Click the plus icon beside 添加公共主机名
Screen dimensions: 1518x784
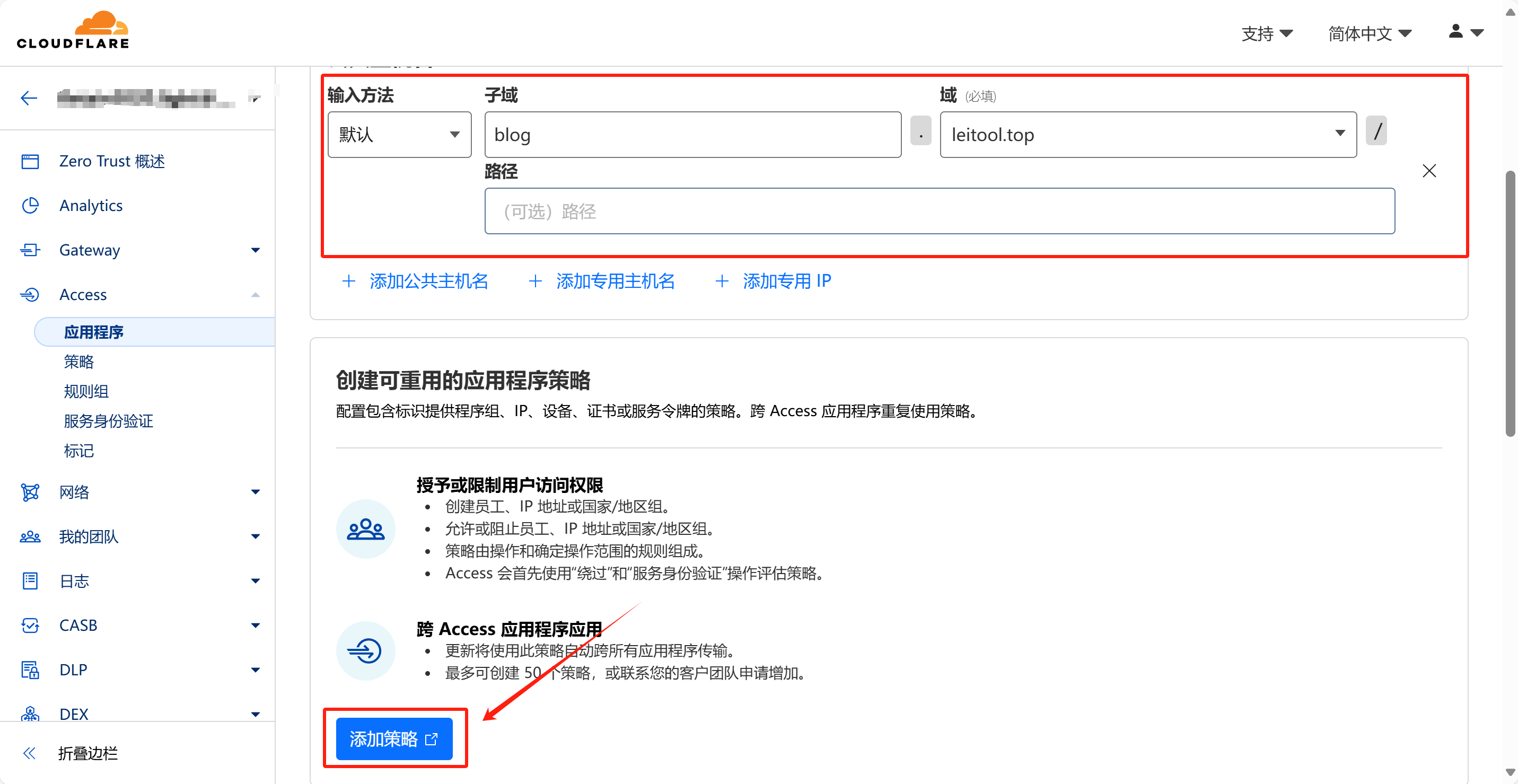tap(349, 281)
